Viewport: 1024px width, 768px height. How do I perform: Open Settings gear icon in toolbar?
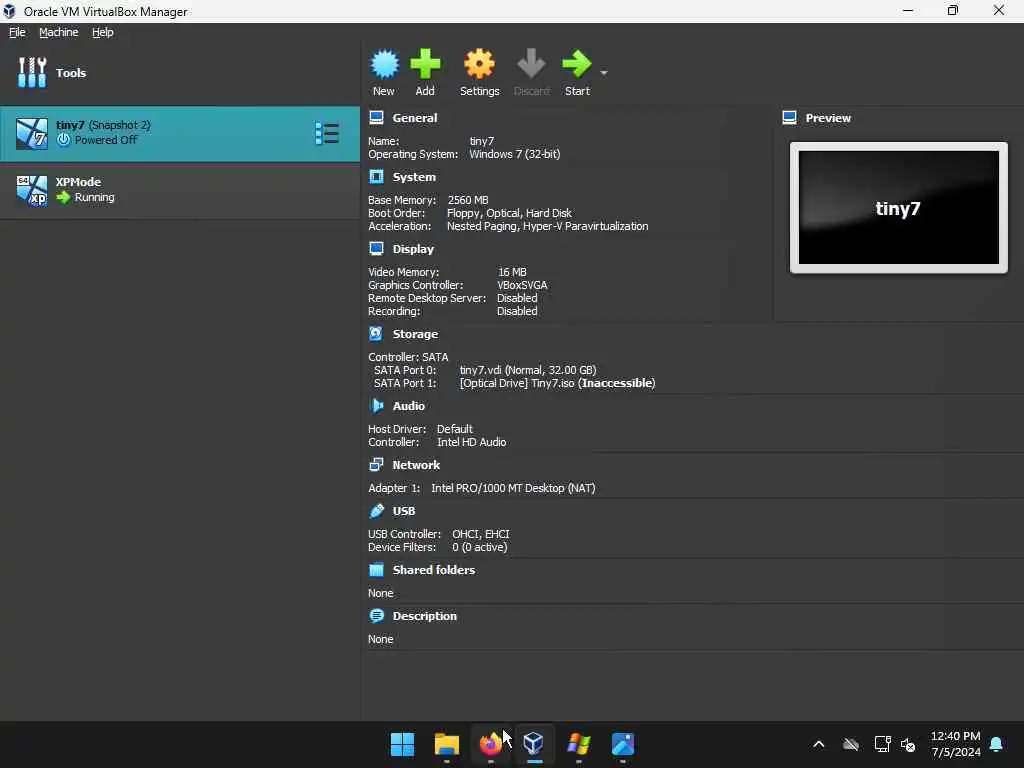click(479, 64)
